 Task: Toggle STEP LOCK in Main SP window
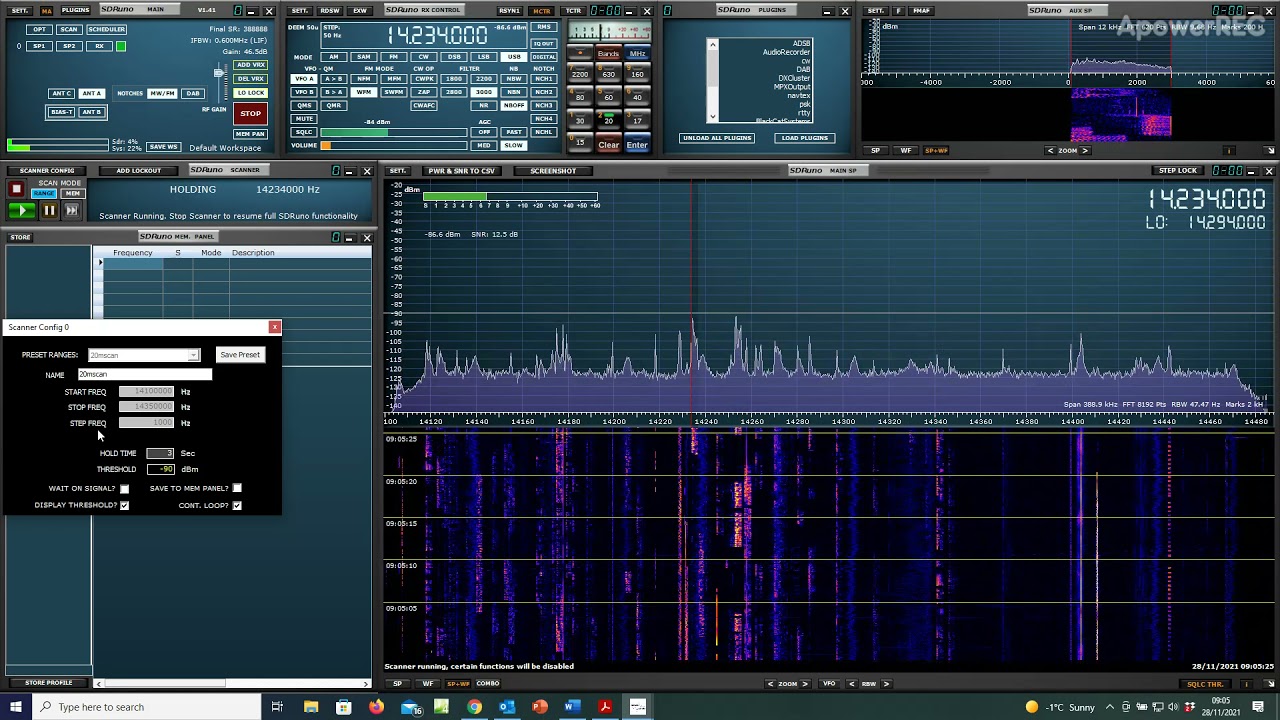(1177, 171)
